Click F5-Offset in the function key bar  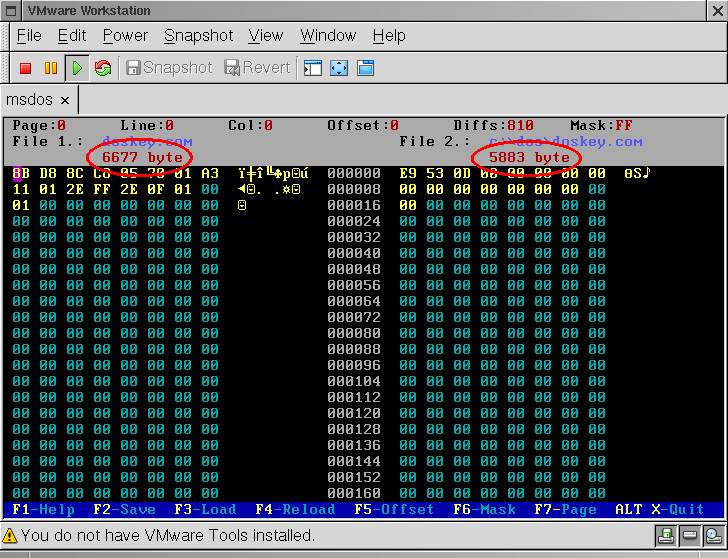(x=394, y=510)
